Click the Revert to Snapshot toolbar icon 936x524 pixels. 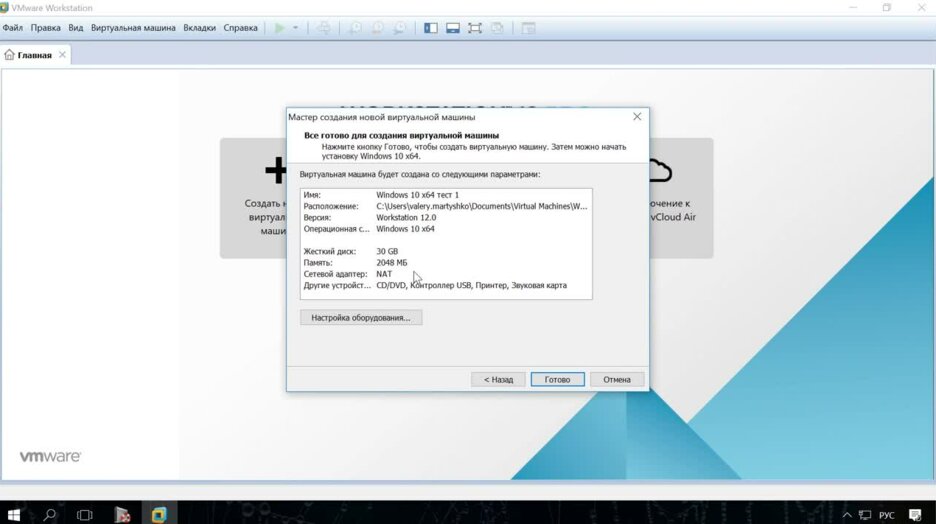(377, 28)
